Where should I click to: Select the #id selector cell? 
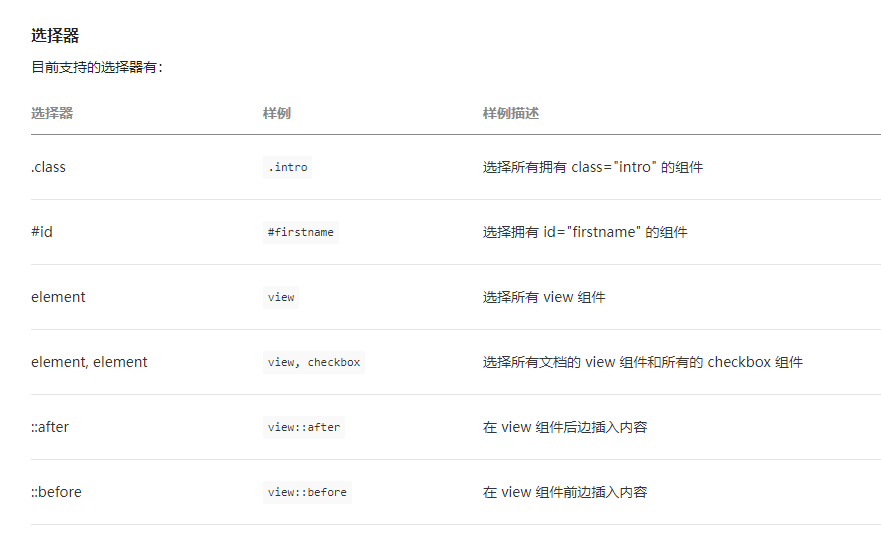pyautogui.click(x=42, y=232)
